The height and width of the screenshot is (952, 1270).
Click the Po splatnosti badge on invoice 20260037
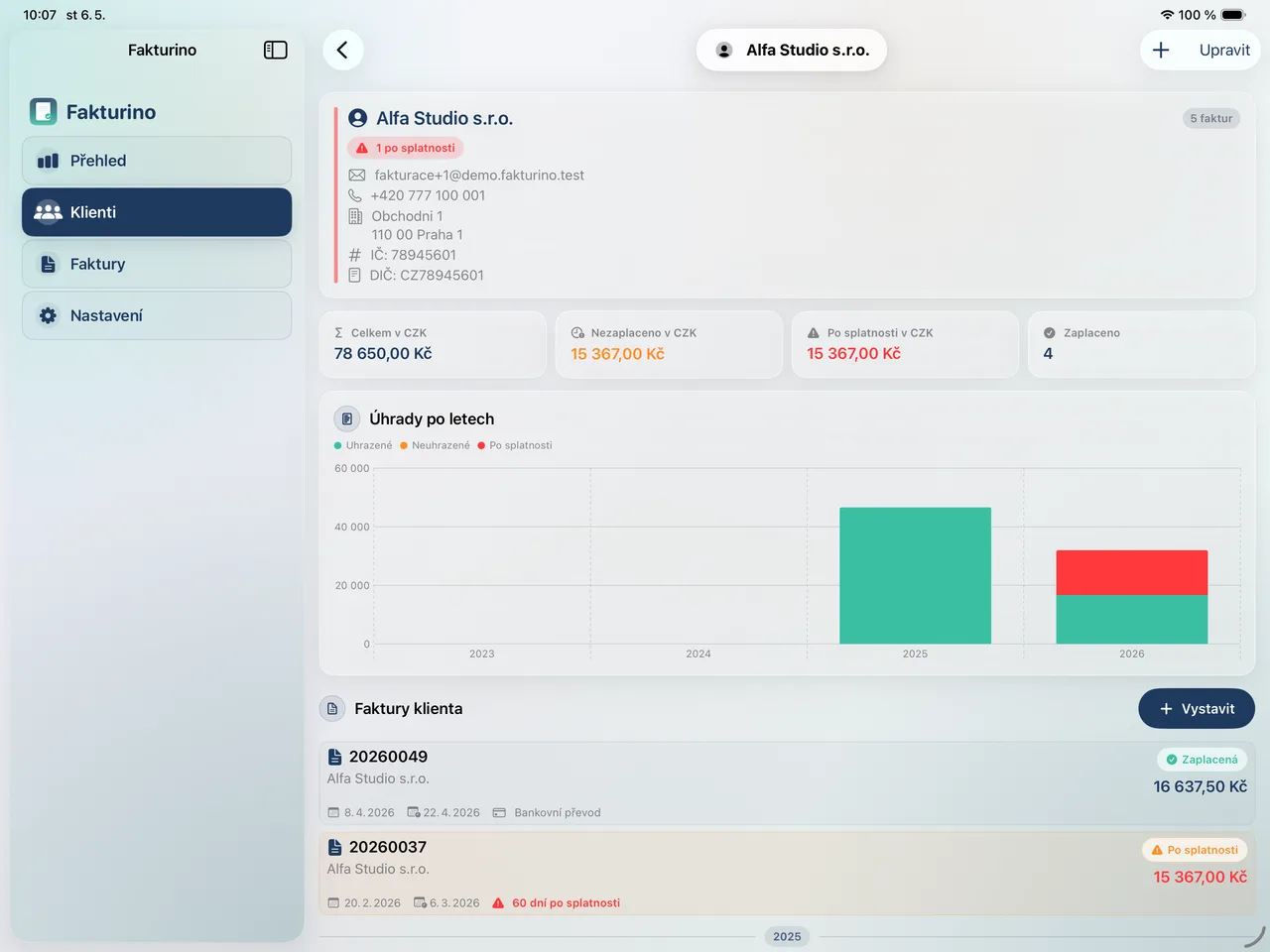coord(1194,850)
